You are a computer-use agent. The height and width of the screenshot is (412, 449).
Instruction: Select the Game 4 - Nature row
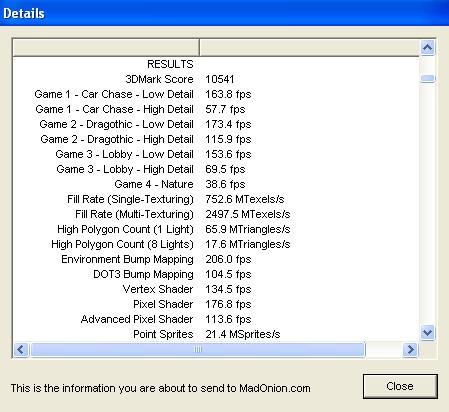(216, 184)
